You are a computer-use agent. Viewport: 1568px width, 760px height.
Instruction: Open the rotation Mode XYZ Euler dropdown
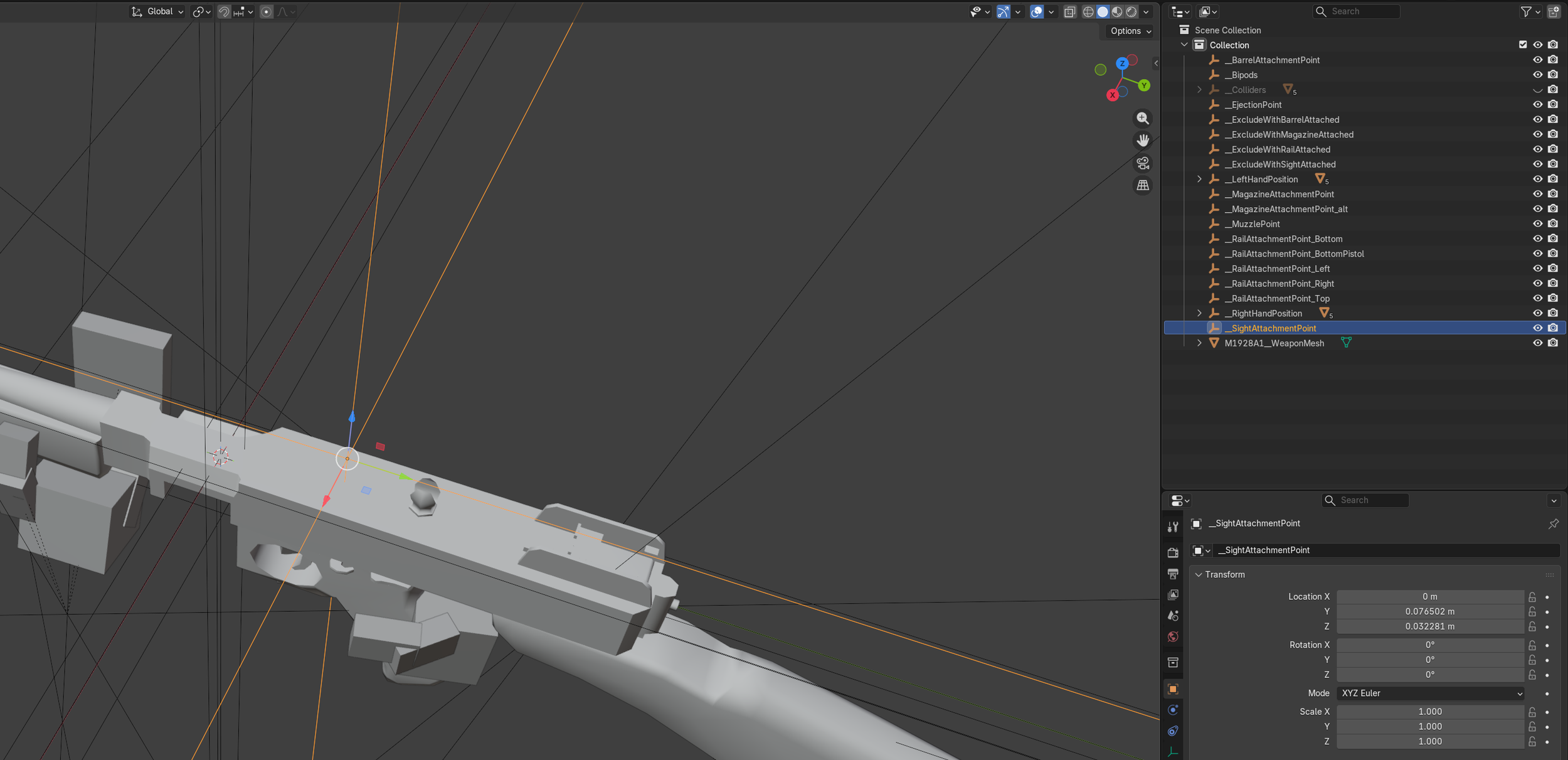(1431, 693)
